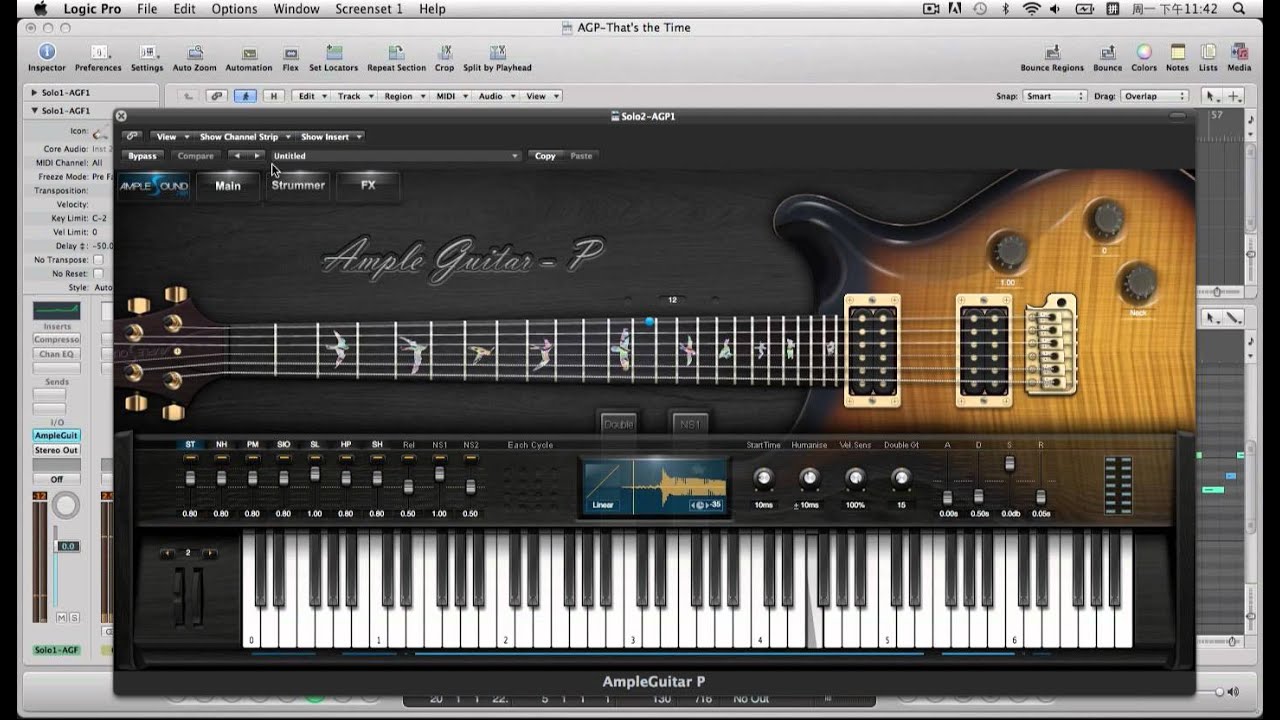The width and height of the screenshot is (1280, 720).
Task: Open the Audio dropdown in arrange area
Action: click(496, 96)
